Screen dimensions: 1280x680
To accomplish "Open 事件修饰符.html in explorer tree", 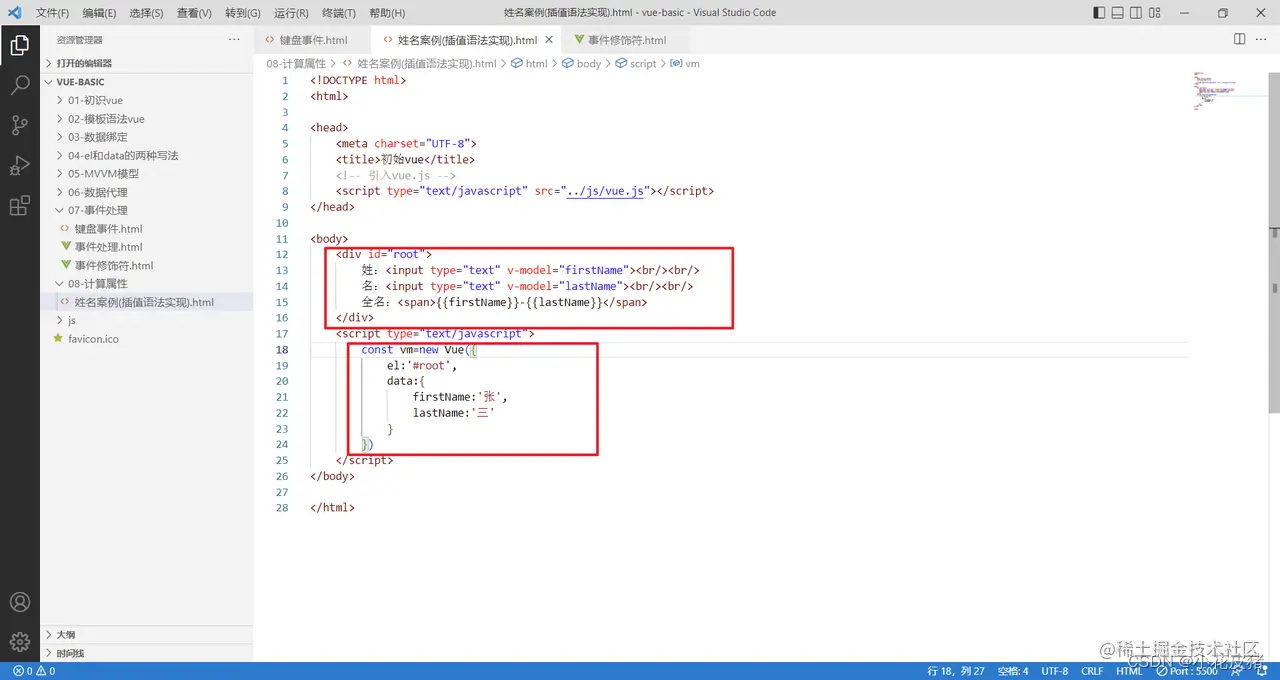I will [x=147, y=265].
